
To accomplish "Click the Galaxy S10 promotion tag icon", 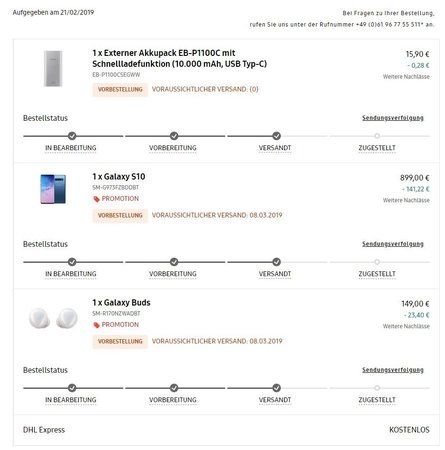I will point(96,199).
